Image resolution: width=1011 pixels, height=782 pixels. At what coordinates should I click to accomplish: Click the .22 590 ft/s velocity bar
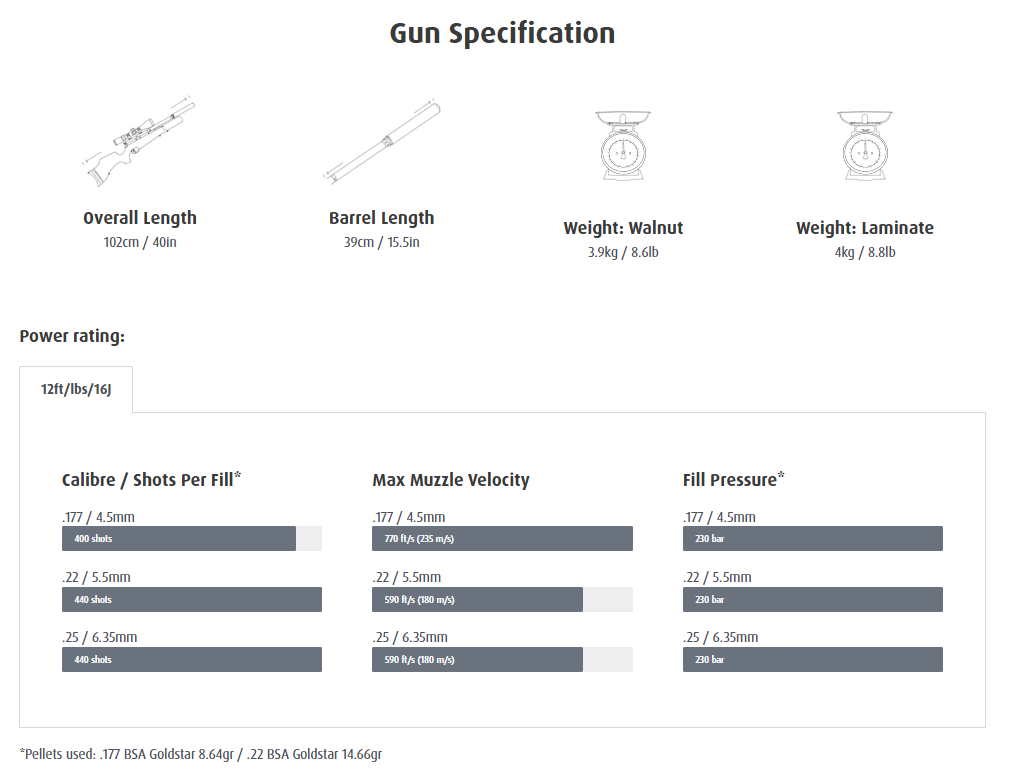(477, 599)
